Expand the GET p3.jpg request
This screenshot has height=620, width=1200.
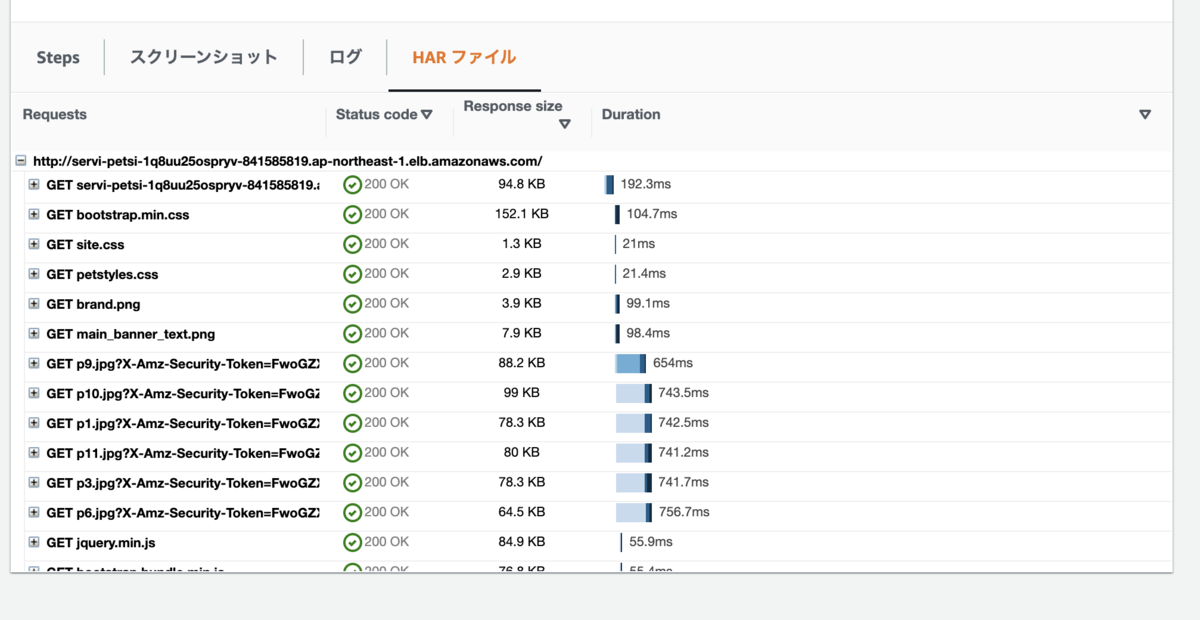(x=34, y=483)
